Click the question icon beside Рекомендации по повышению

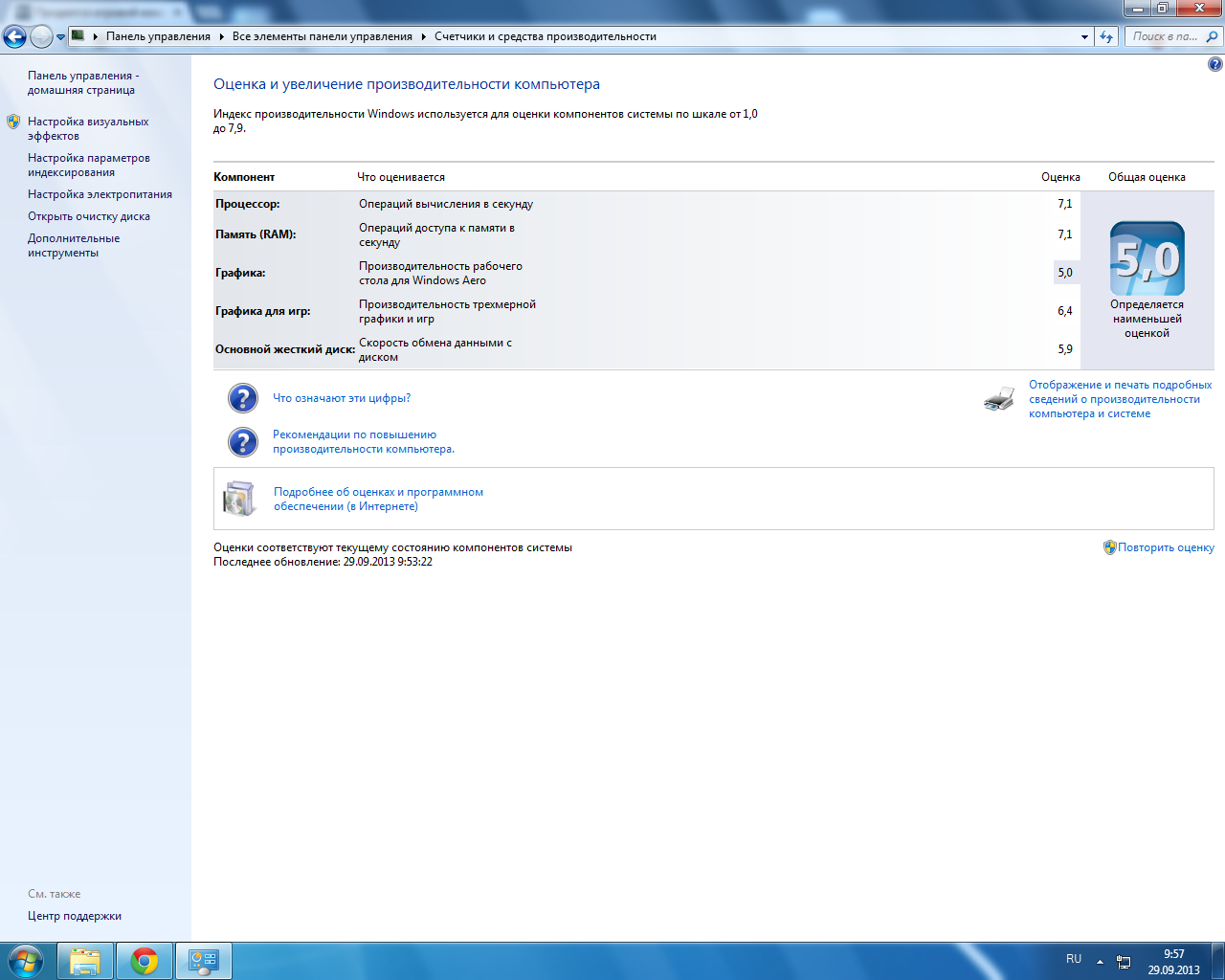coord(243,442)
